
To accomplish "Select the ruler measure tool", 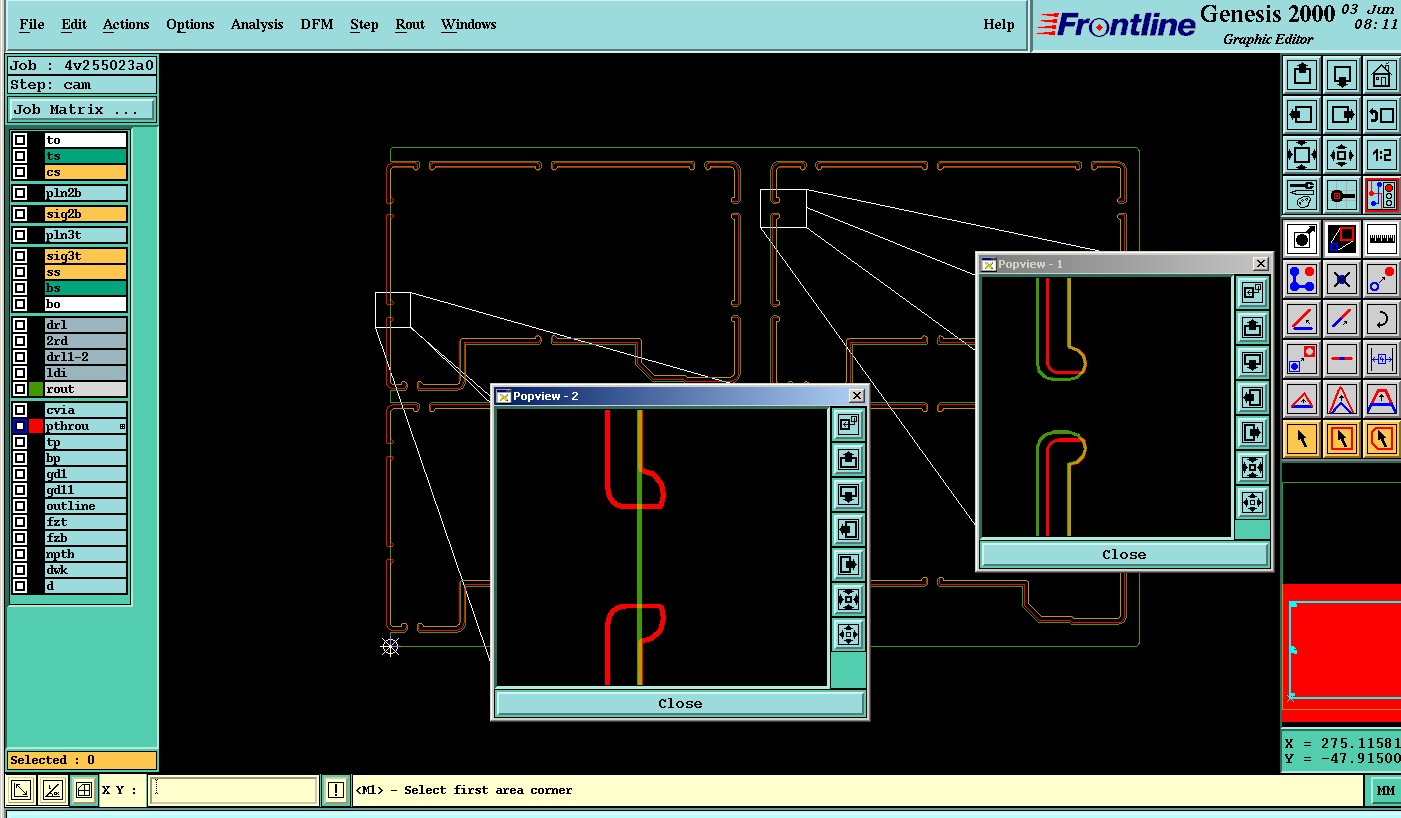I will 1381,239.
